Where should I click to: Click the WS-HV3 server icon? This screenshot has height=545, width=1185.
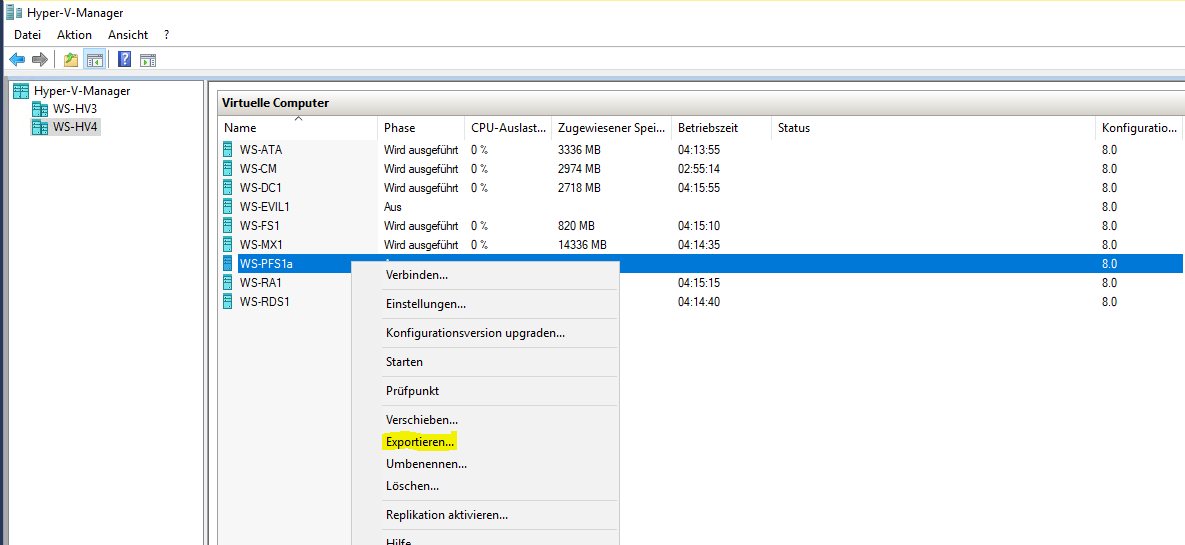(39, 109)
